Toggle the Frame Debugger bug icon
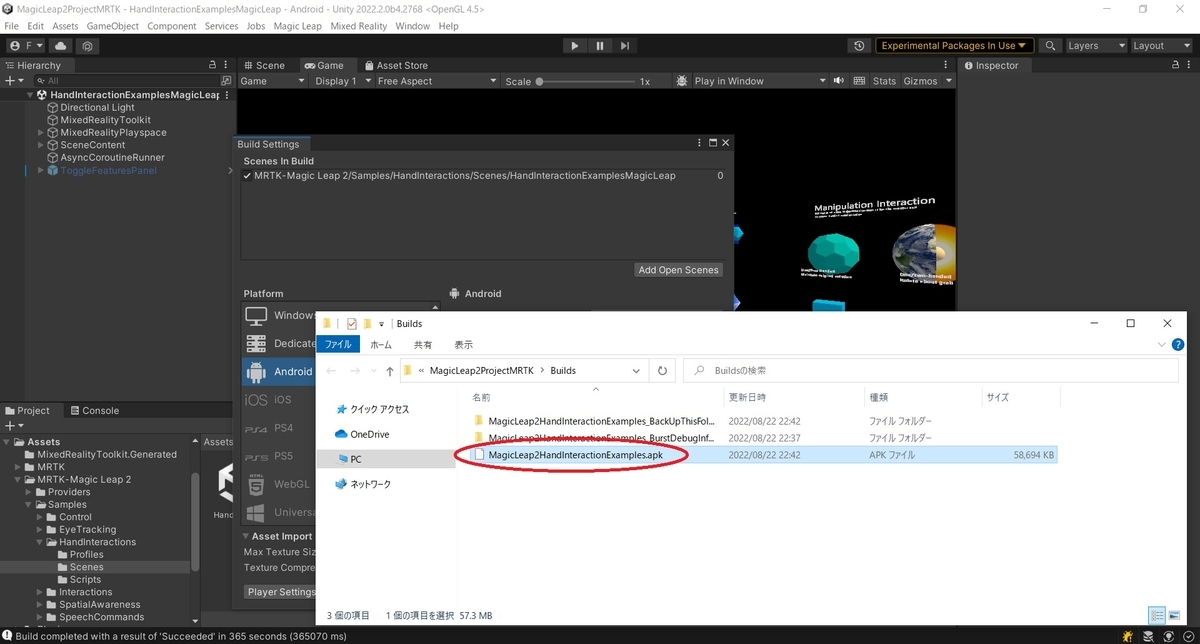The image size is (1200, 644). point(681,81)
